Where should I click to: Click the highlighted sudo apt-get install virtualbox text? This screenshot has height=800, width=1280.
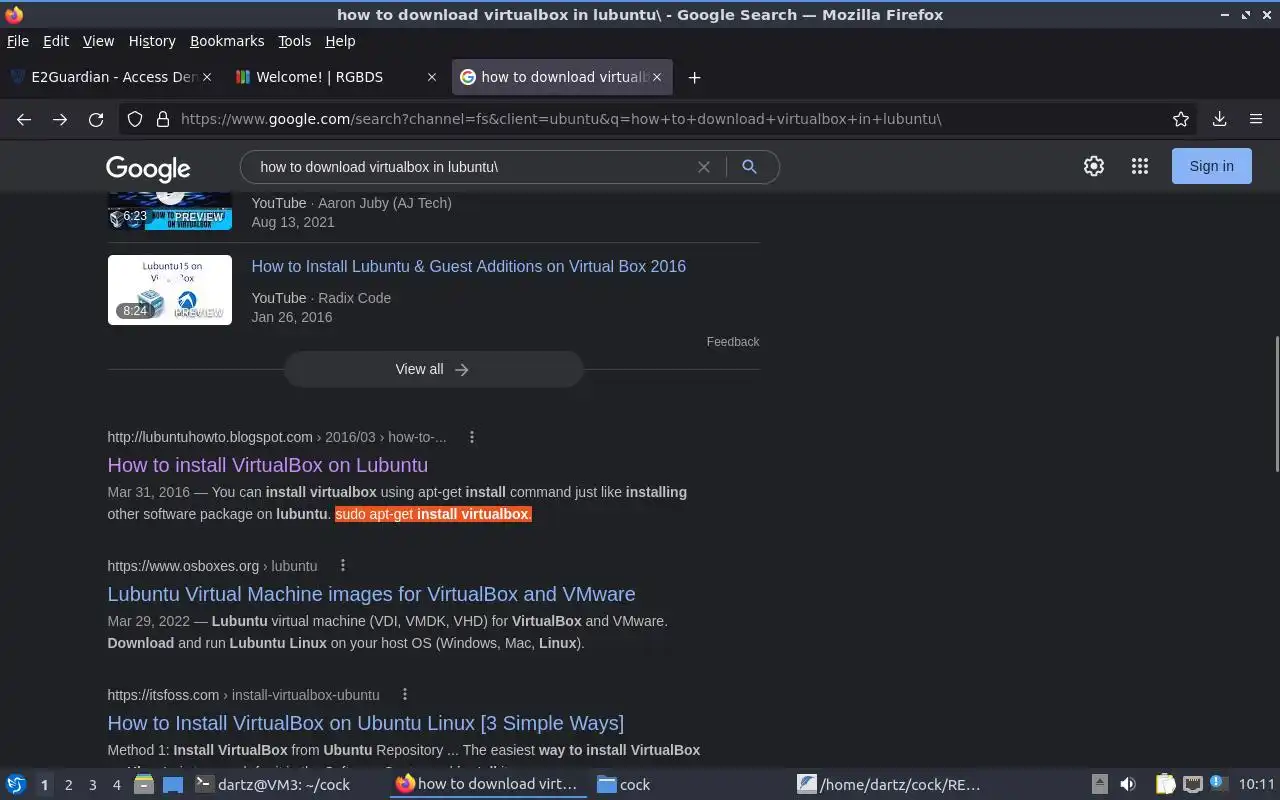(x=433, y=514)
